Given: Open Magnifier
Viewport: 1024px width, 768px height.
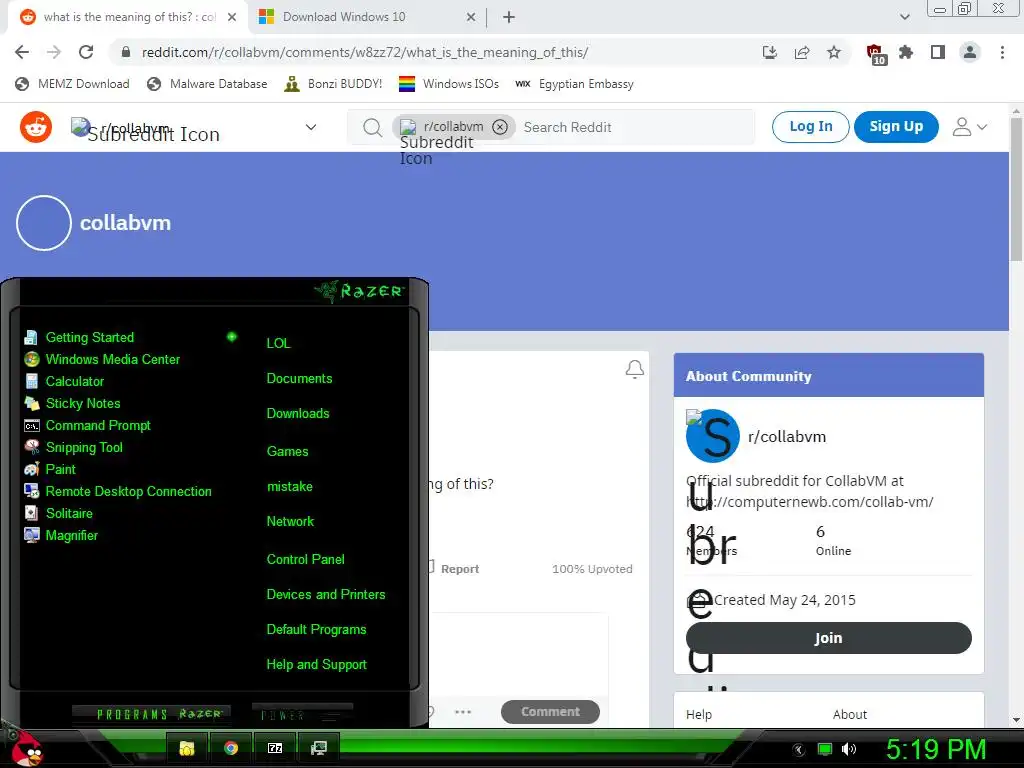Looking at the screenshot, I should point(71,536).
